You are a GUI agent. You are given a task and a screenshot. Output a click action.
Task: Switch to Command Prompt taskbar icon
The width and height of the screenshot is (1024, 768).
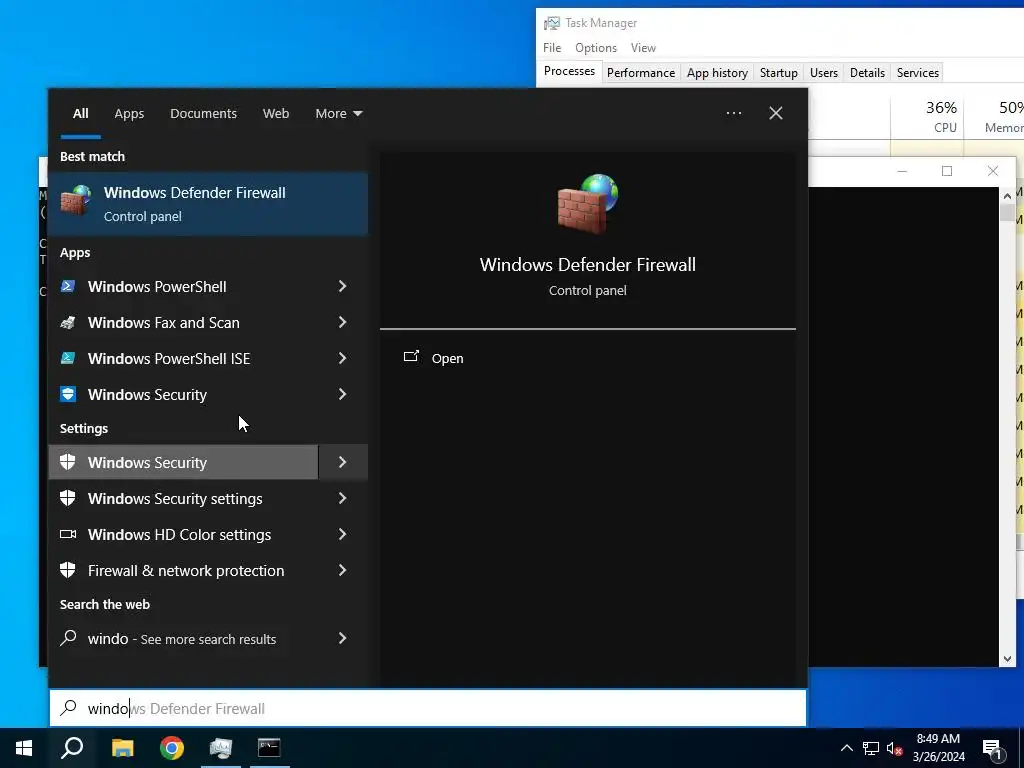tap(269, 748)
